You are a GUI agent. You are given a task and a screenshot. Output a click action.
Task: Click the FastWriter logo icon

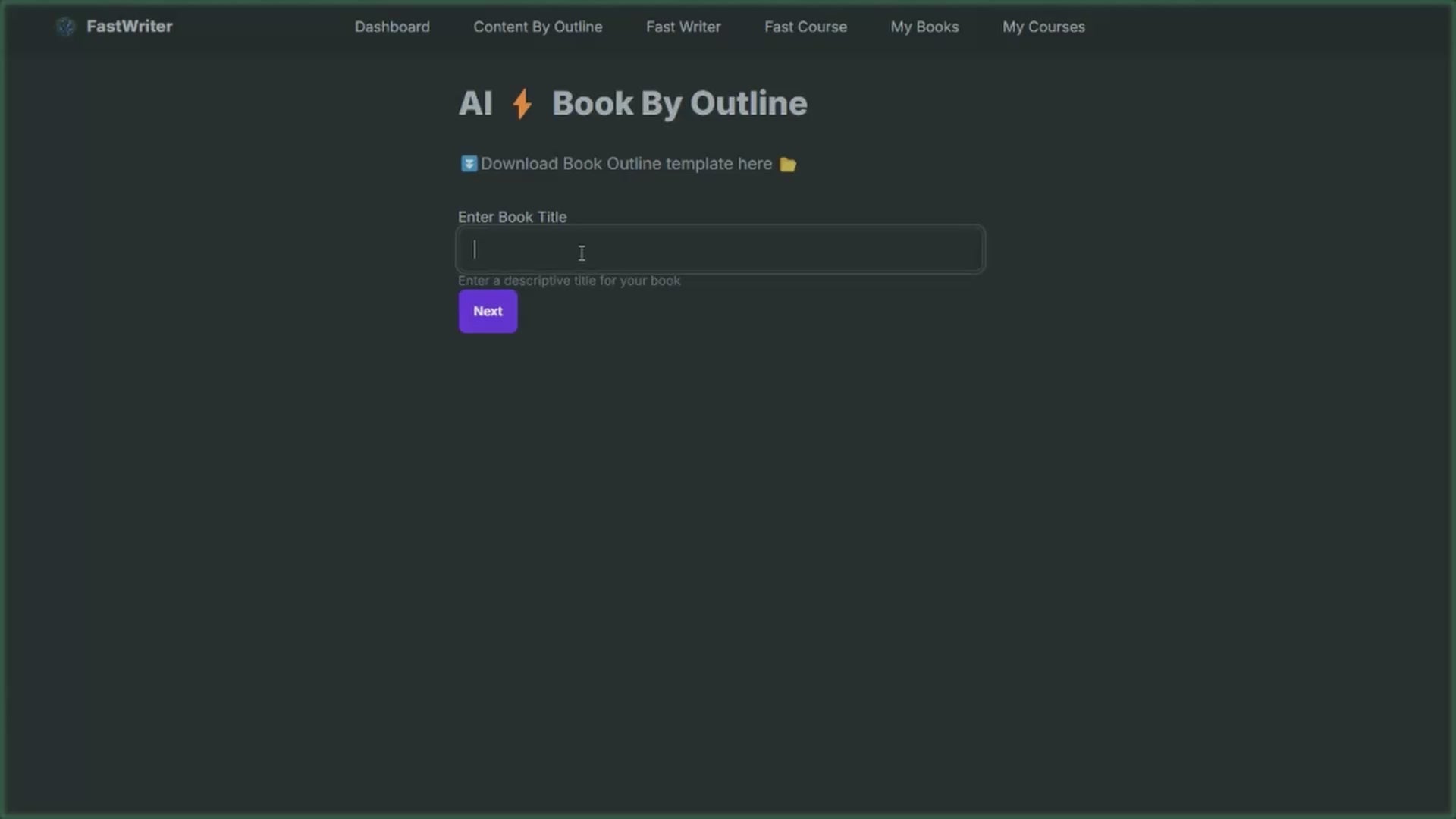(x=66, y=27)
